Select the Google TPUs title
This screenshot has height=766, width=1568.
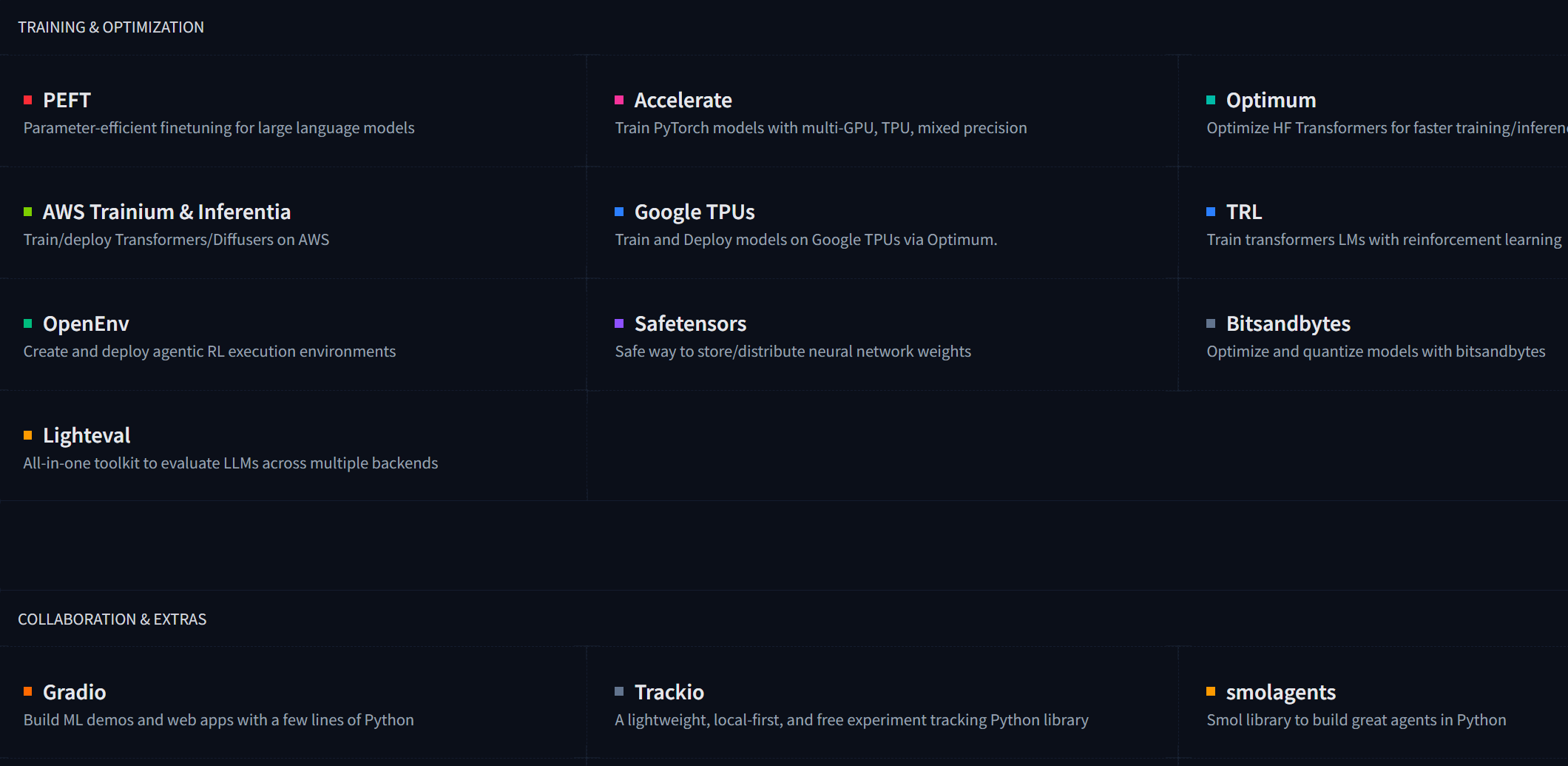pos(695,212)
